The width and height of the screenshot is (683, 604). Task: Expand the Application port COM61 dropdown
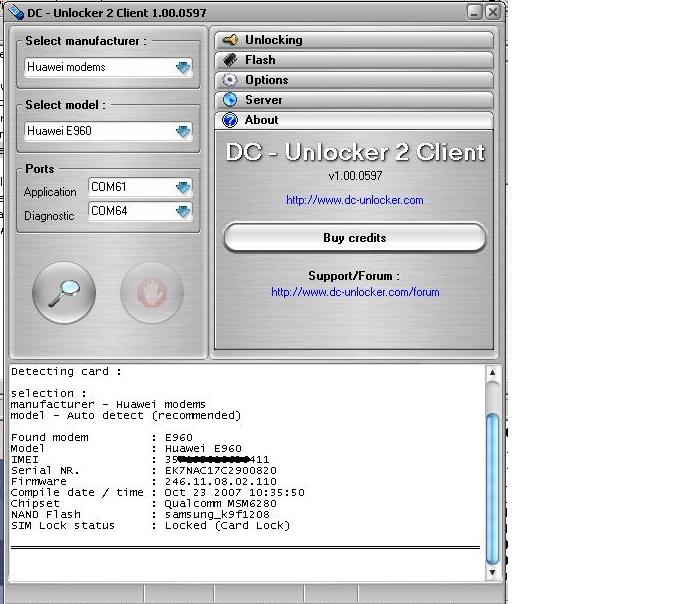click(182, 187)
